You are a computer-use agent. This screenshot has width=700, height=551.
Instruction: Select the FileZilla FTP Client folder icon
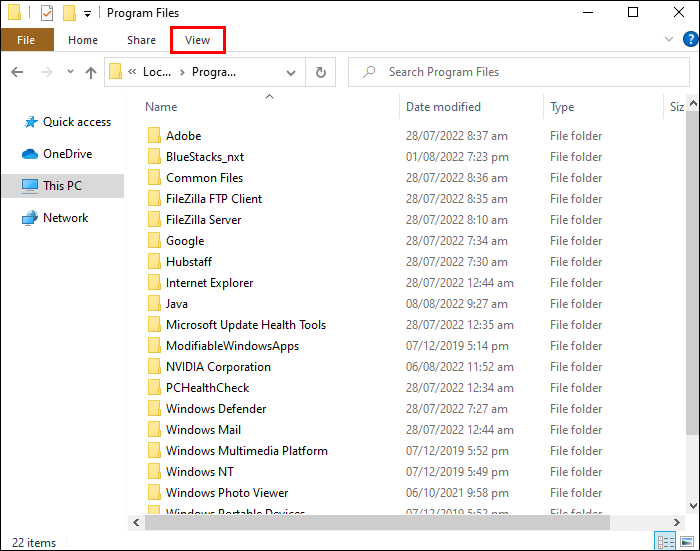154,198
